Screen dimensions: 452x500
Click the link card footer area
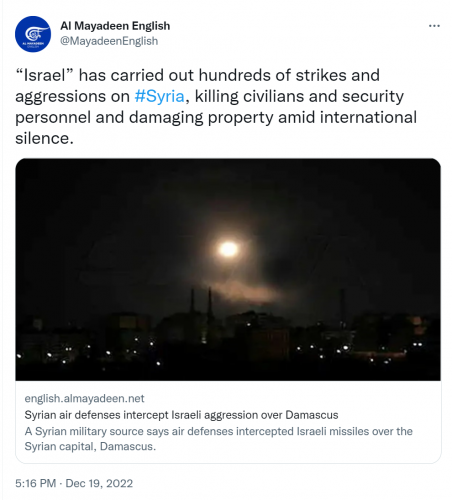click(228, 422)
